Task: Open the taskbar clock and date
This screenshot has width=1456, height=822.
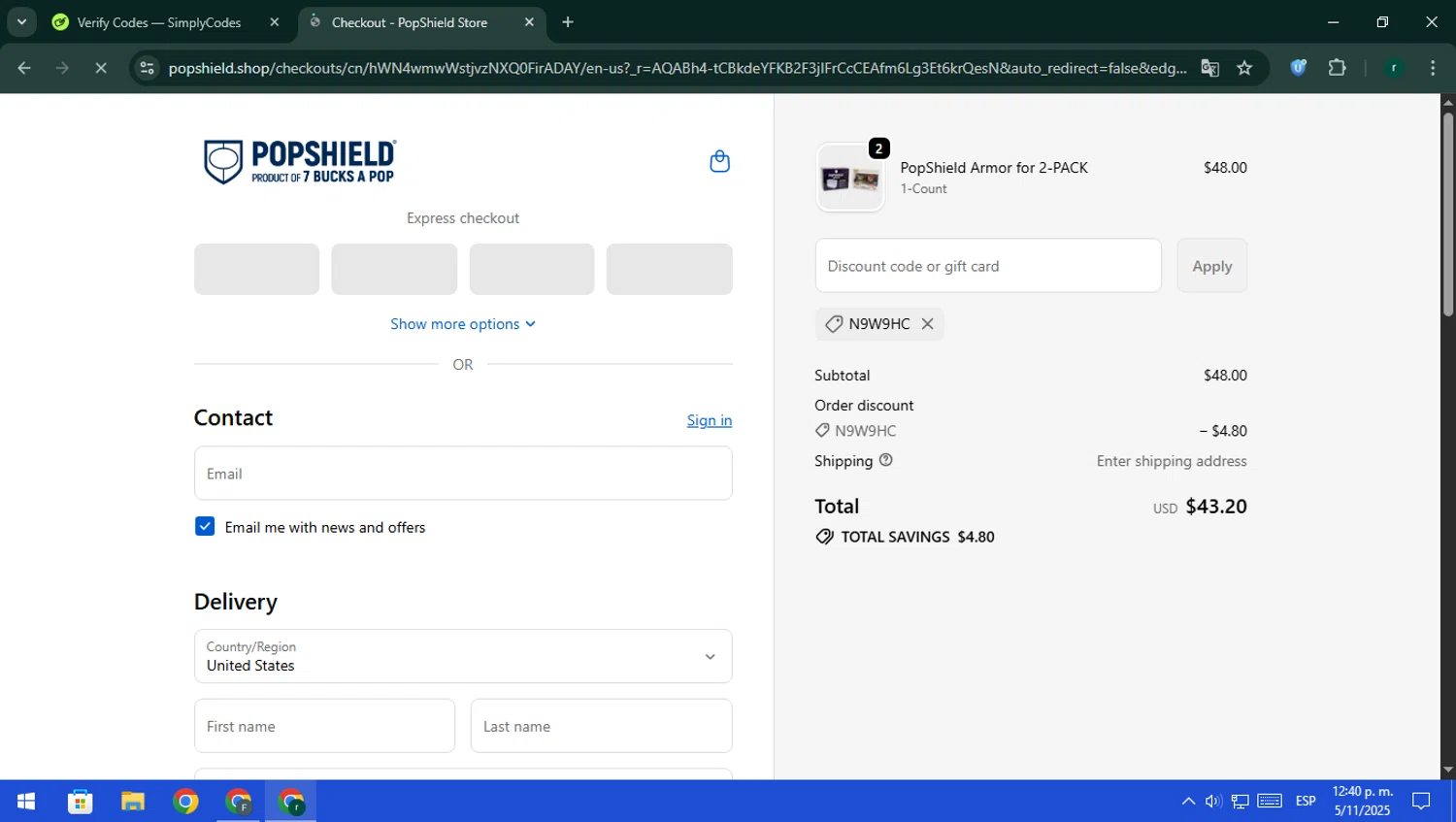Action: coord(1362,801)
